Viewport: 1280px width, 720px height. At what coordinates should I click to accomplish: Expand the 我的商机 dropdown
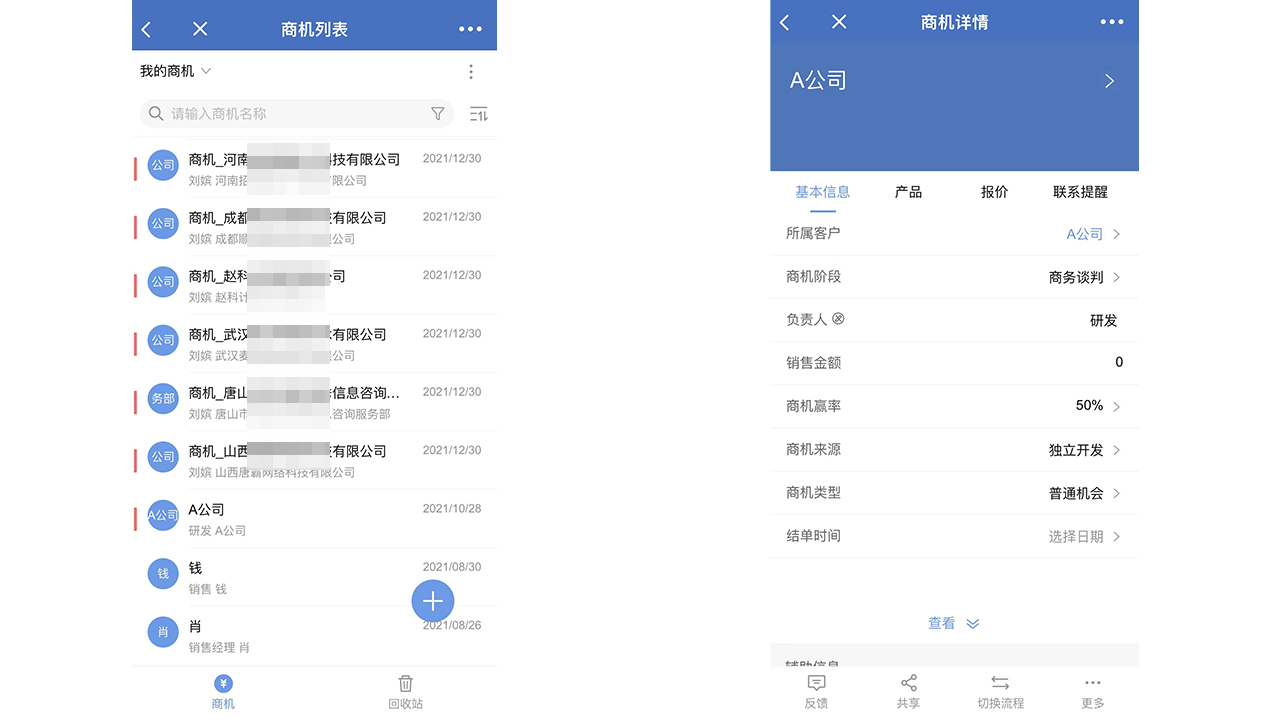click(176, 71)
